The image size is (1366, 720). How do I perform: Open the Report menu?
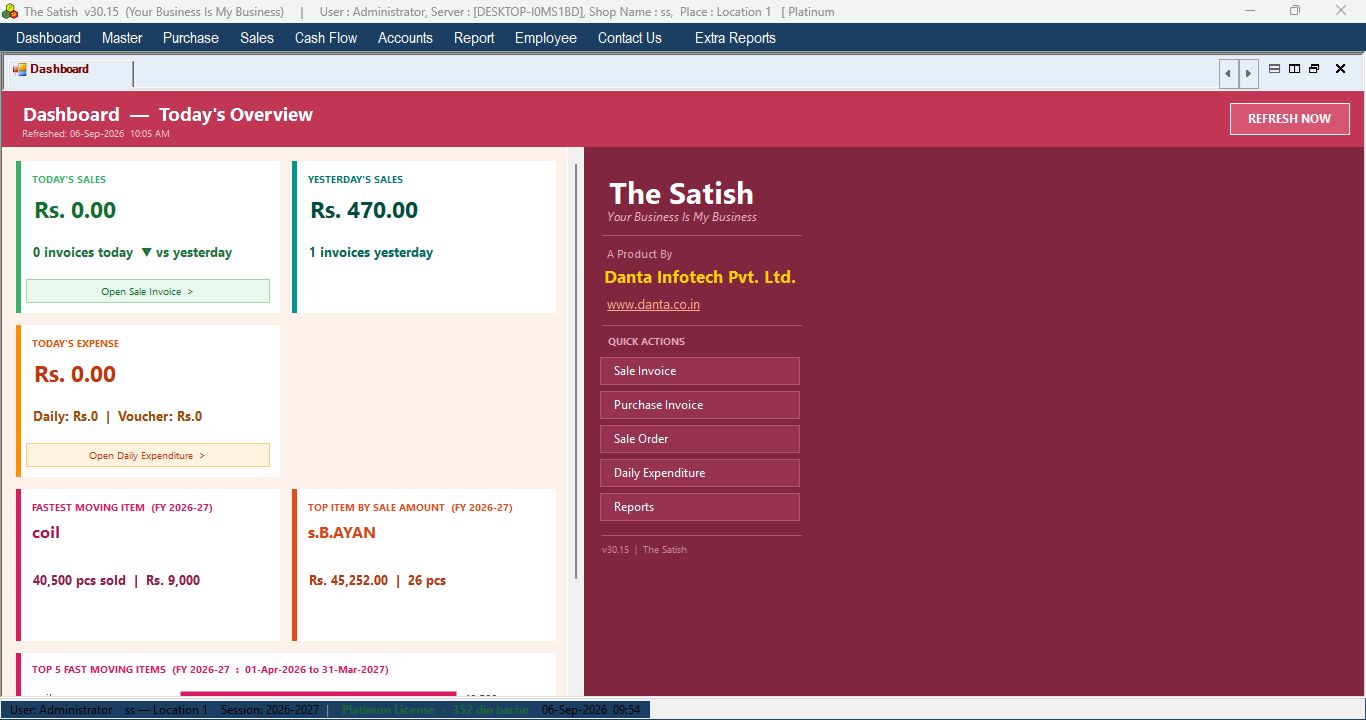tap(474, 38)
